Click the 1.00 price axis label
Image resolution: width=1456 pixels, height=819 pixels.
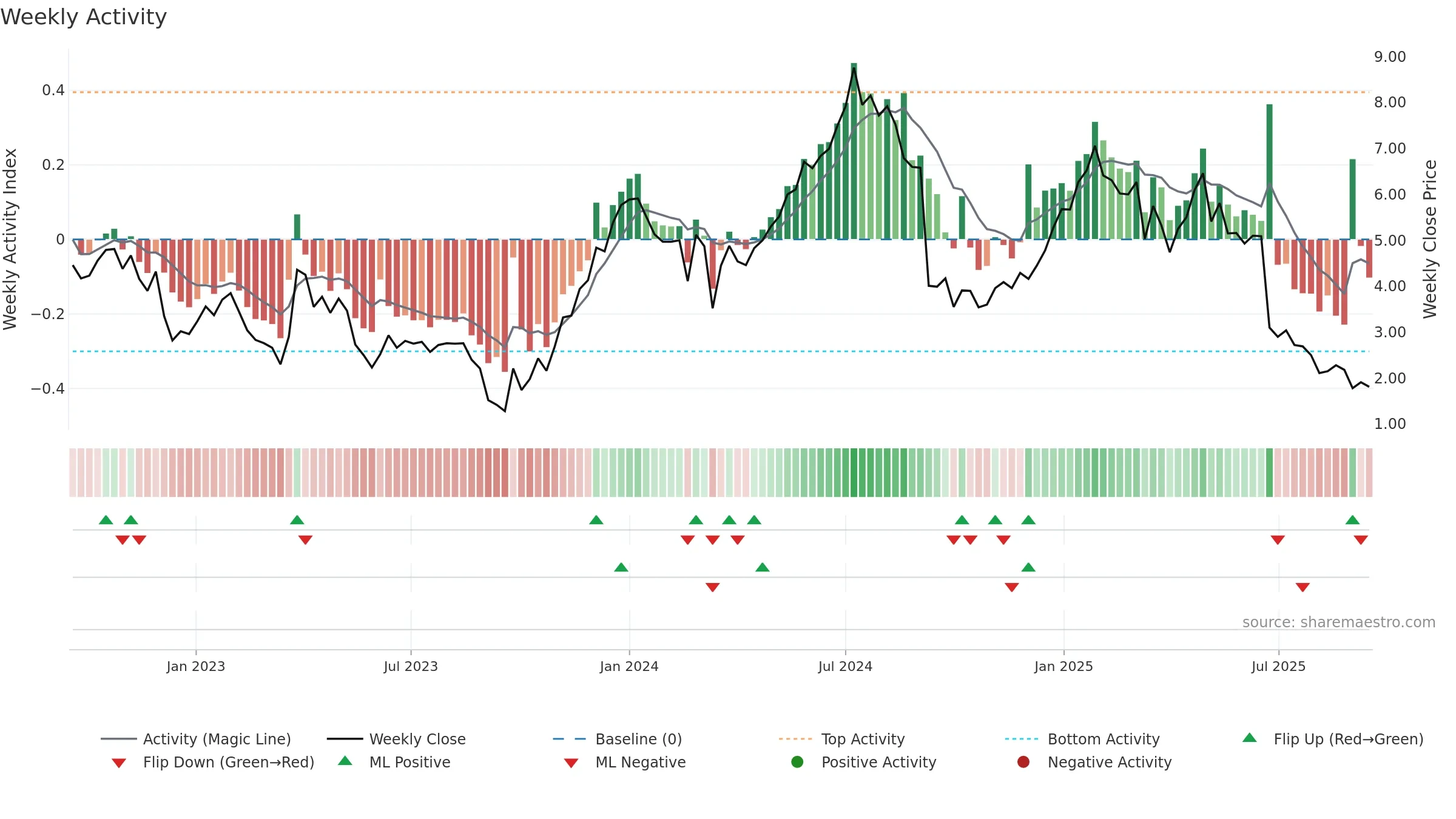1390,424
